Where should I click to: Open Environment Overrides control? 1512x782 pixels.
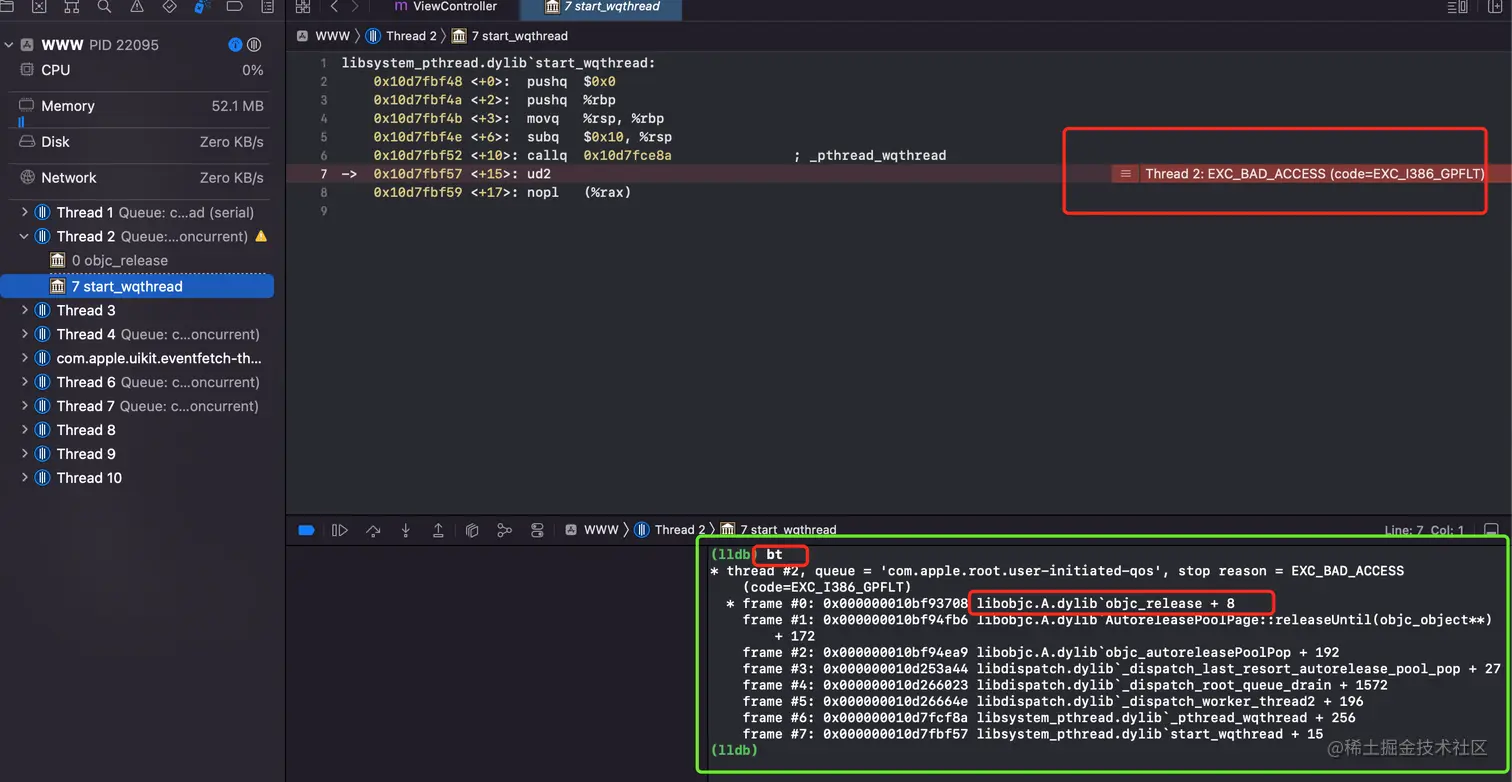click(538, 530)
